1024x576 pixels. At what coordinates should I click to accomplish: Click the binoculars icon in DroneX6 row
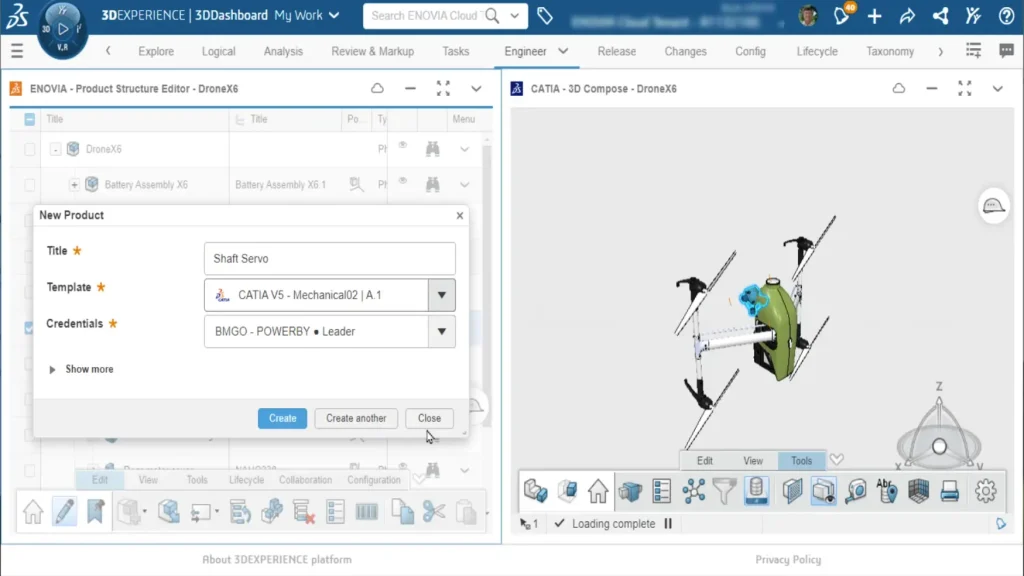click(432, 149)
